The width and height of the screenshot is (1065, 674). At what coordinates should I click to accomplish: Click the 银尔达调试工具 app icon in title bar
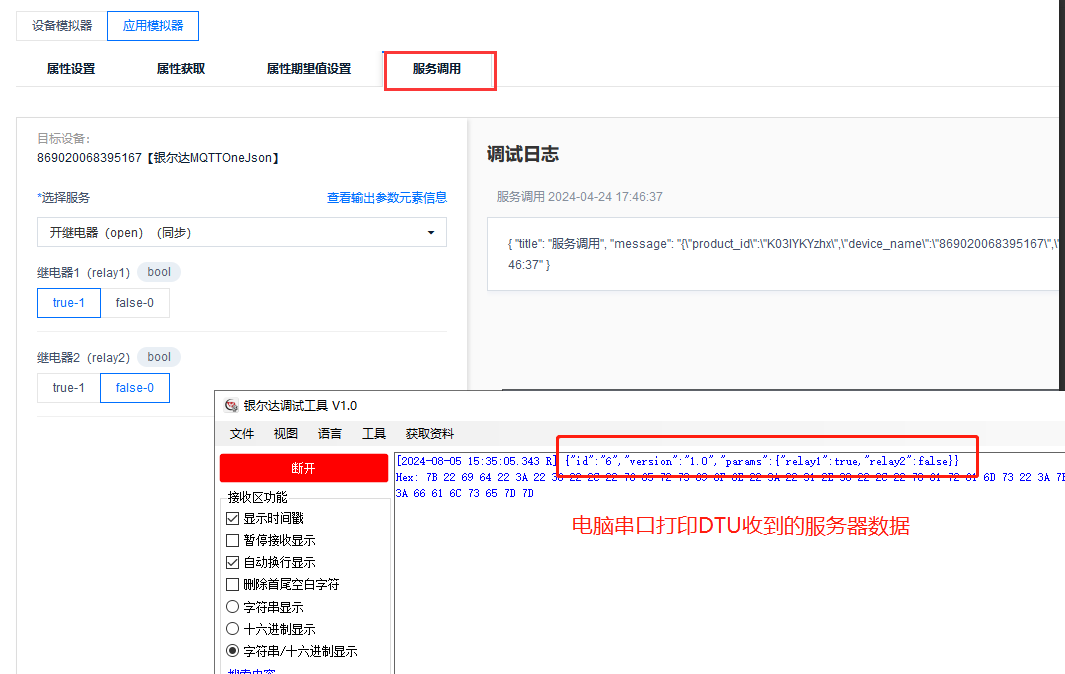[231, 406]
